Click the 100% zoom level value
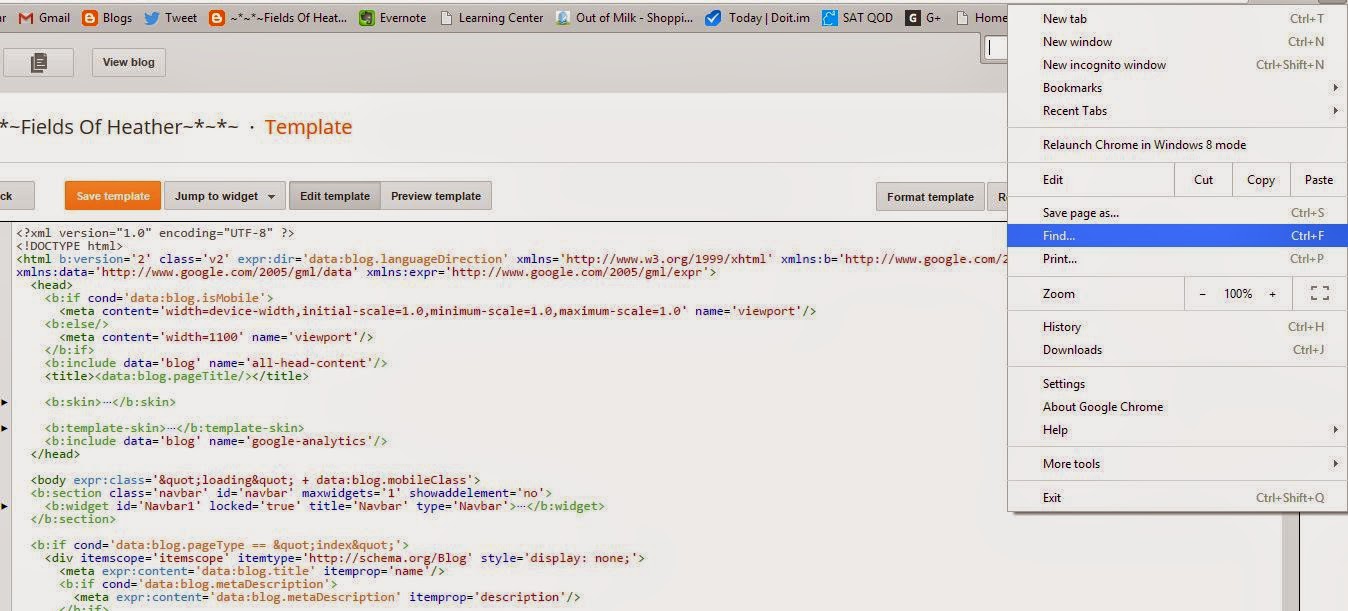 [1237, 294]
